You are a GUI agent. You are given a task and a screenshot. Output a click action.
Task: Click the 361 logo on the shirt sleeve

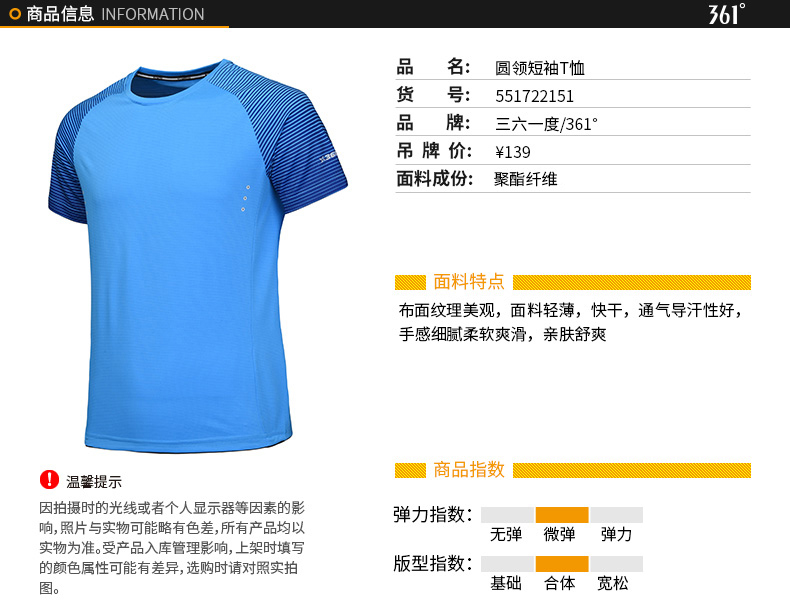[329, 159]
